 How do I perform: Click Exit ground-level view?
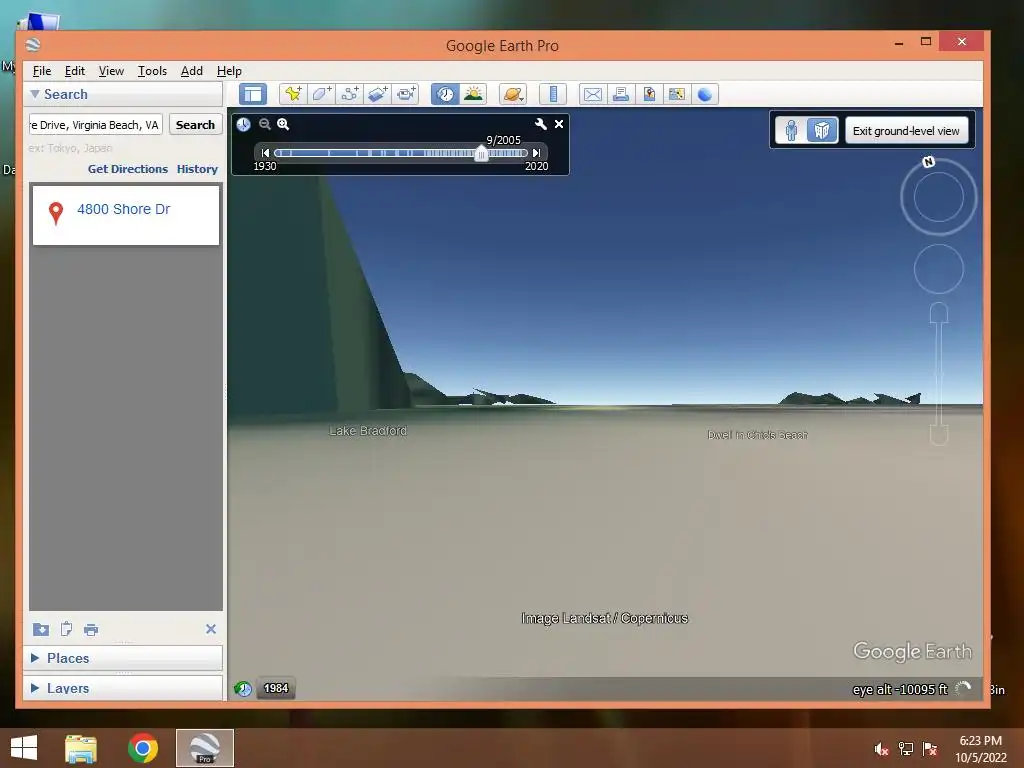click(x=906, y=131)
